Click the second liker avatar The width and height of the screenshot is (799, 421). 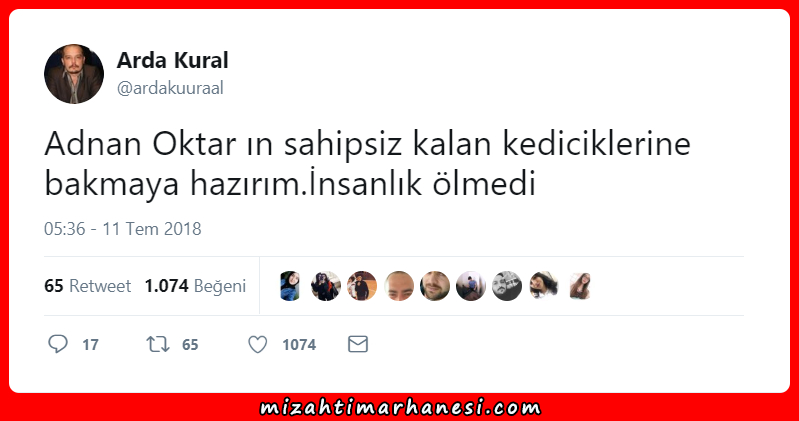[326, 286]
